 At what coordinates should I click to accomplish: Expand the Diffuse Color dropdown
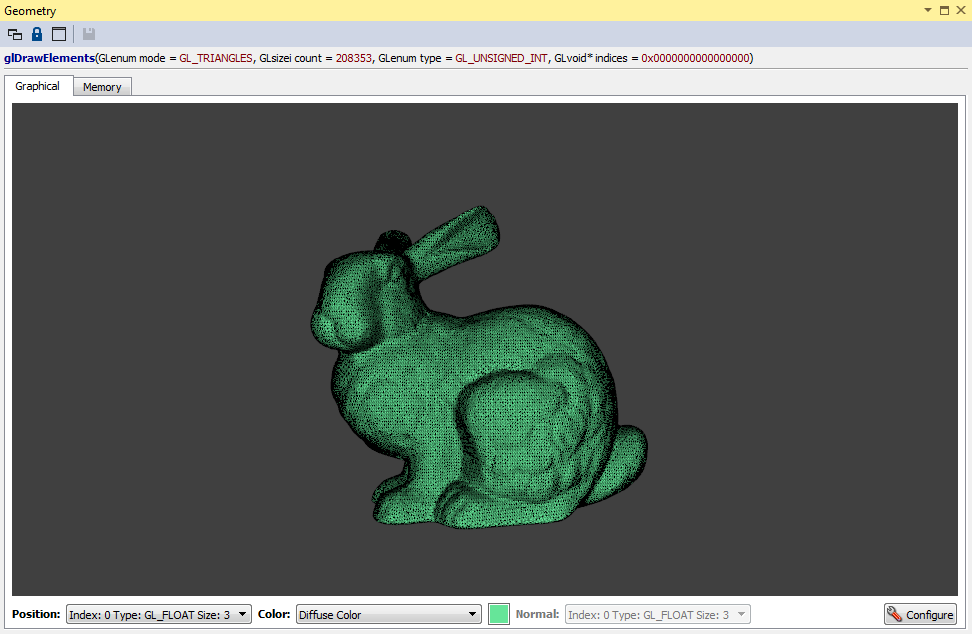pyautogui.click(x=389, y=615)
